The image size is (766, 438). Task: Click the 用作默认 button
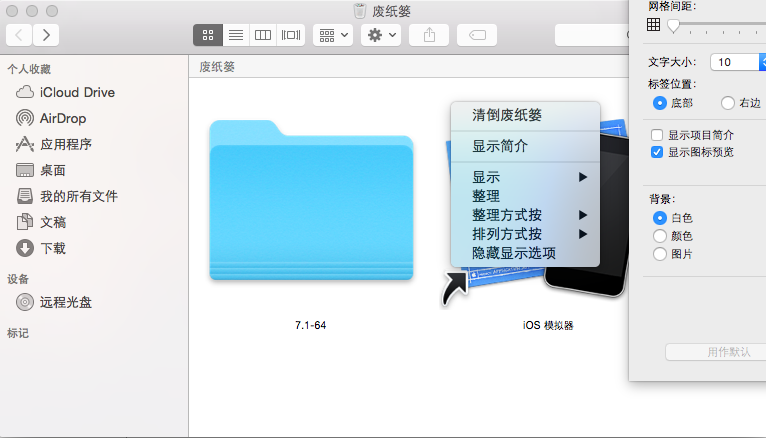(716, 352)
